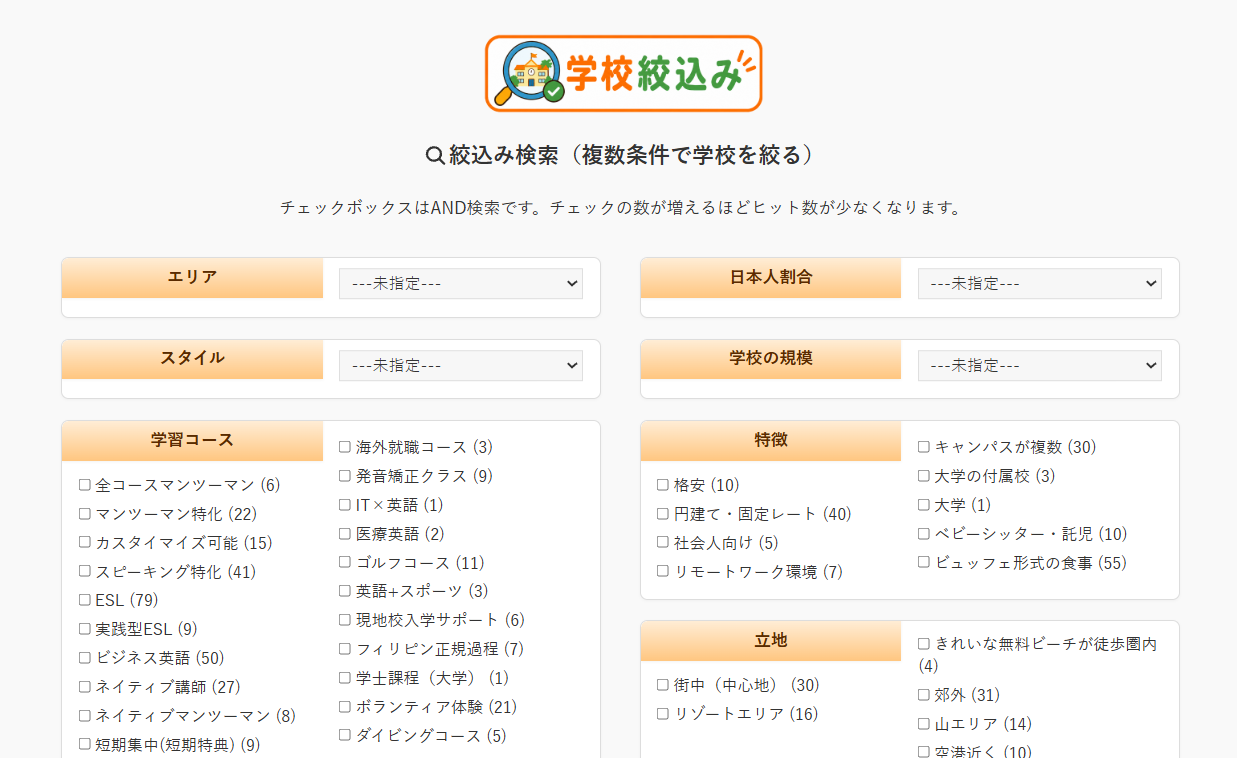Enable the IT×英語 (1) filter
Screen dimensions: 1237x758
coord(345,505)
